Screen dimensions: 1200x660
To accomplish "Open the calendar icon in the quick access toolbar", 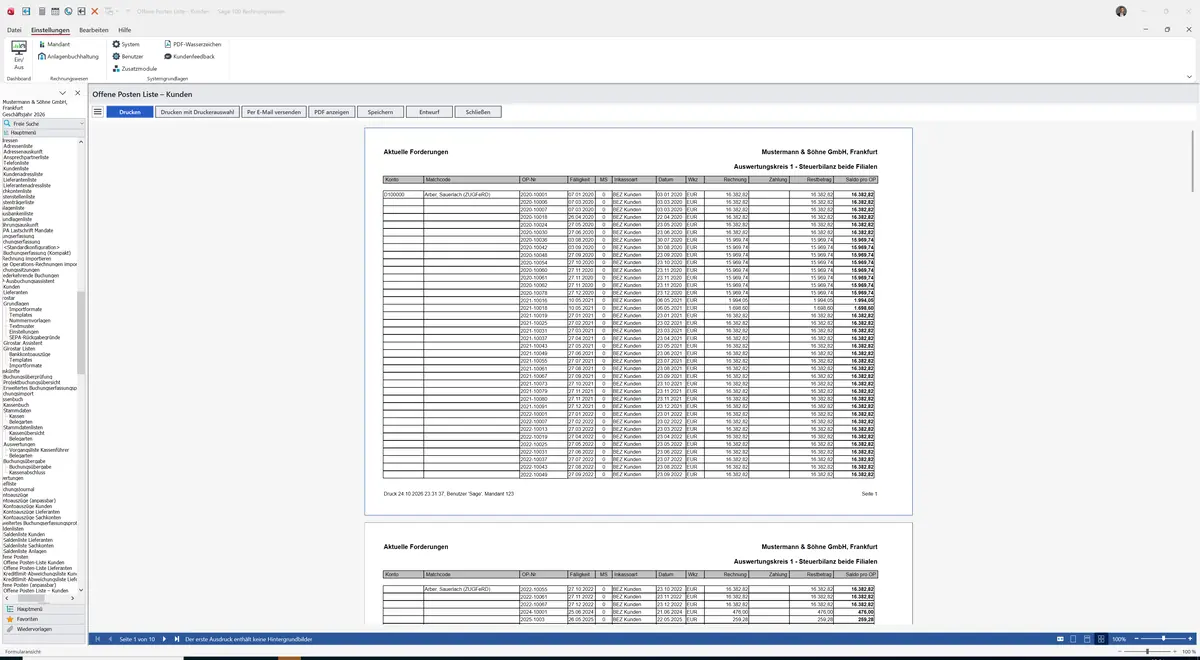I will click(54, 10).
